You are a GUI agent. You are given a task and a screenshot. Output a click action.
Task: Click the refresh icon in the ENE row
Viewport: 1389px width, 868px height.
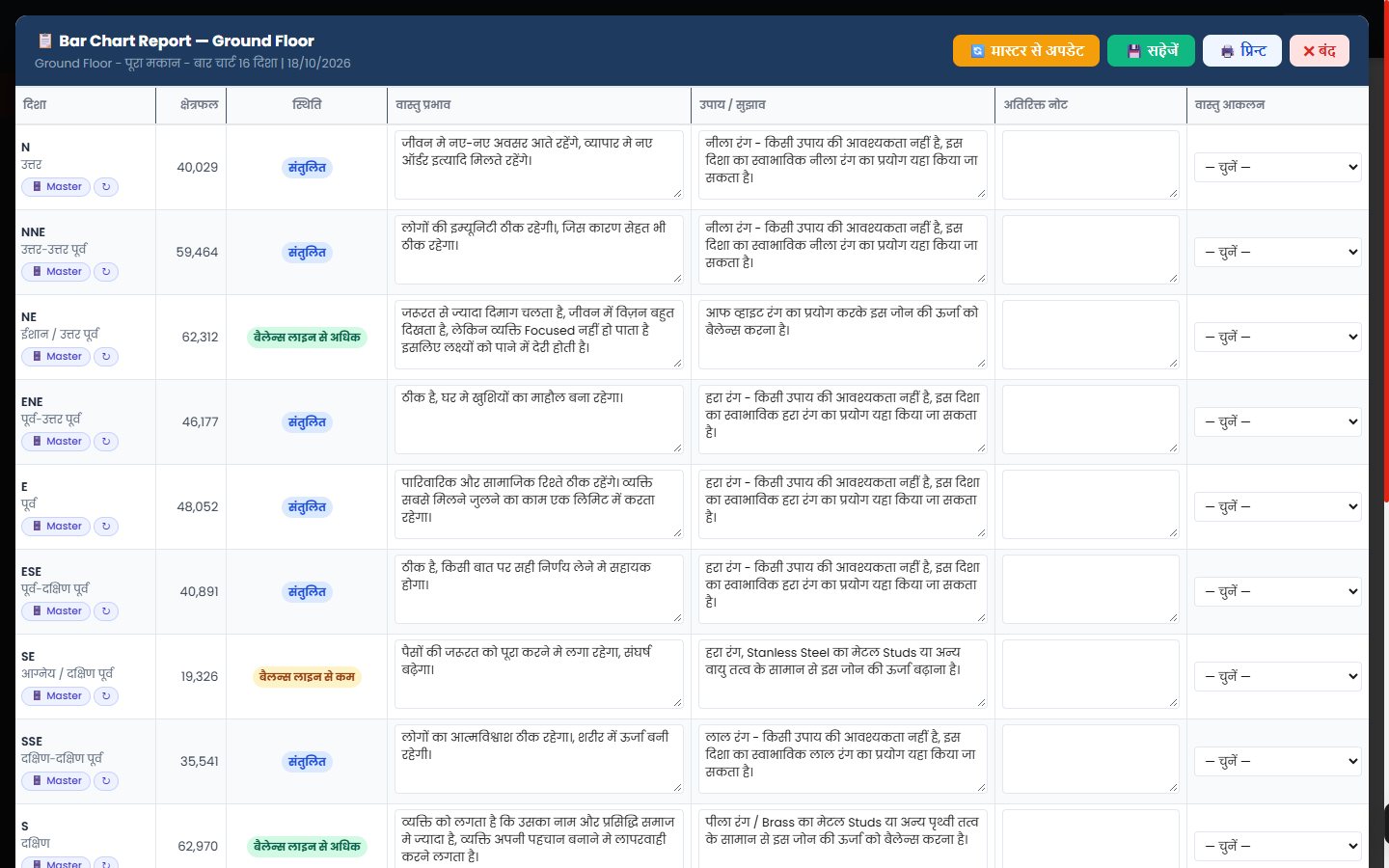tap(106, 442)
